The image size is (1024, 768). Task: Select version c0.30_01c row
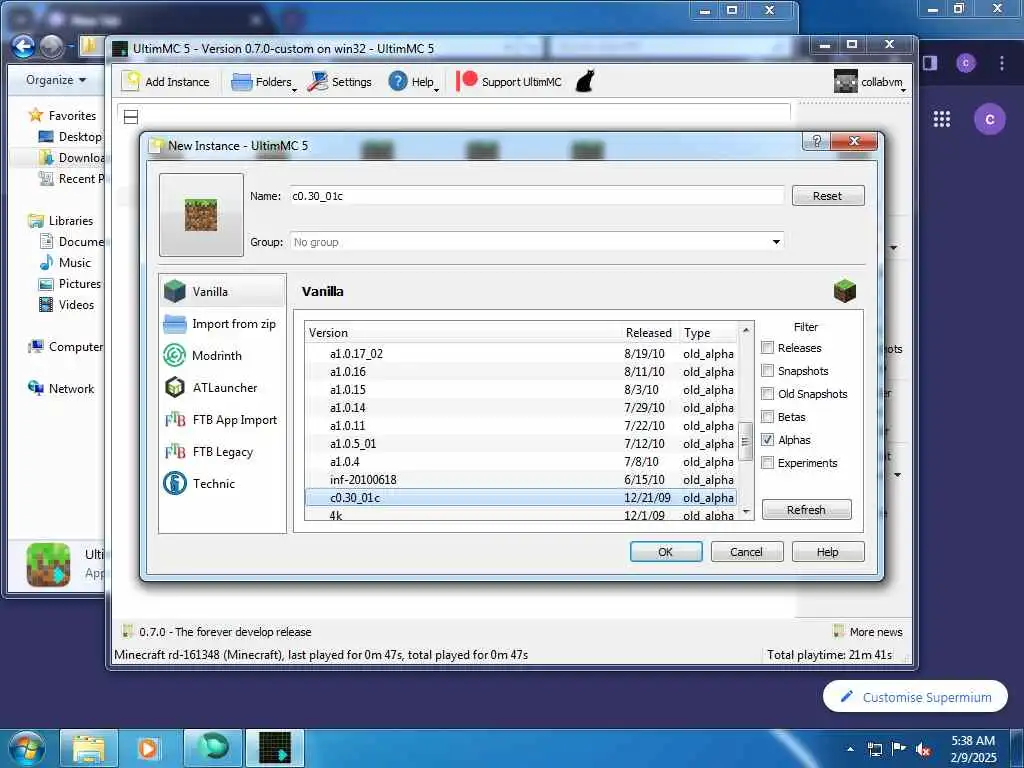[x=521, y=498]
